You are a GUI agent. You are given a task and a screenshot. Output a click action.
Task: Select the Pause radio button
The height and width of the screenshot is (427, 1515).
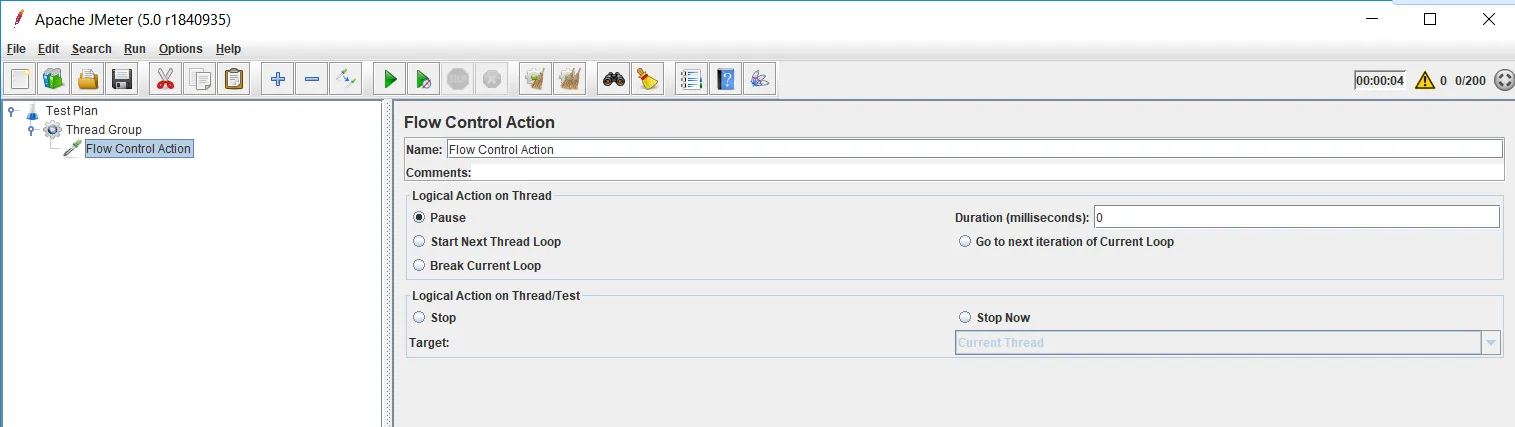(x=419, y=217)
